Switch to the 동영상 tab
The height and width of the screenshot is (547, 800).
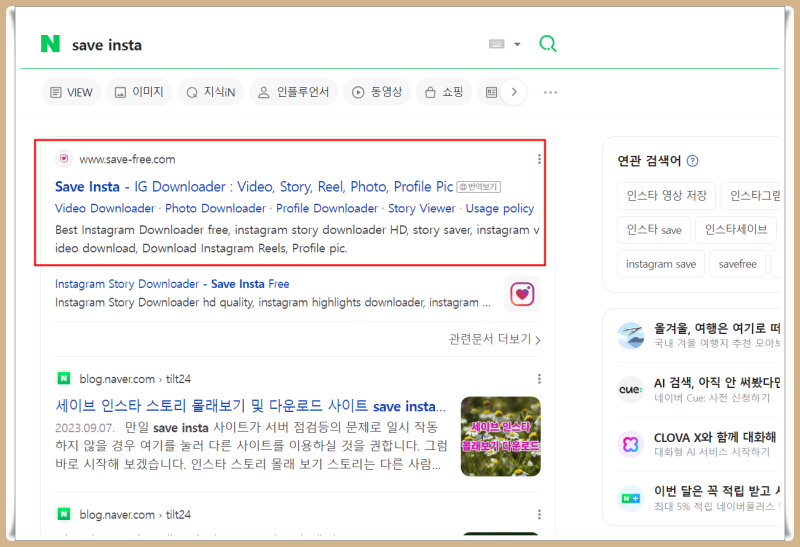pyautogui.click(x=377, y=92)
